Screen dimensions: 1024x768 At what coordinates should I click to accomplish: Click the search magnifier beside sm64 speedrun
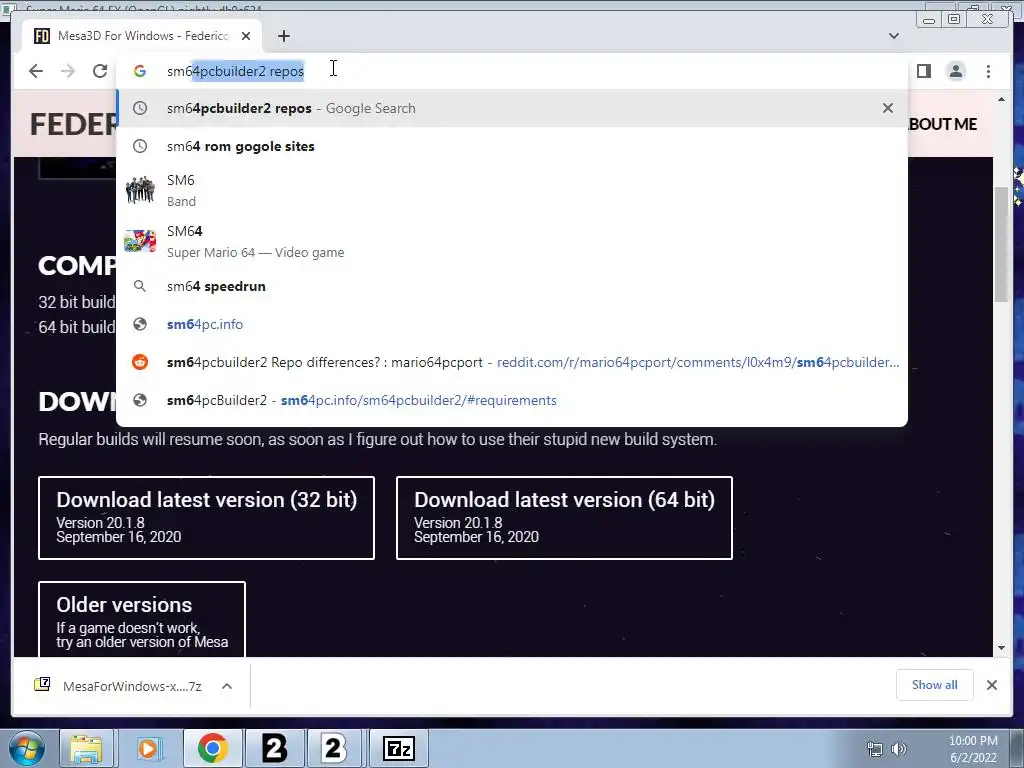coord(140,286)
